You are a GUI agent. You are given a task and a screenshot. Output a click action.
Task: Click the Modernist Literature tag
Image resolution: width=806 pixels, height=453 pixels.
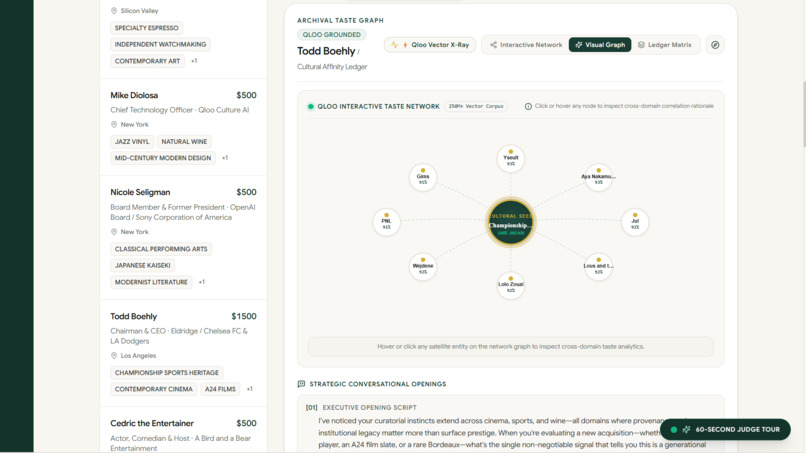pyautogui.click(x=151, y=282)
